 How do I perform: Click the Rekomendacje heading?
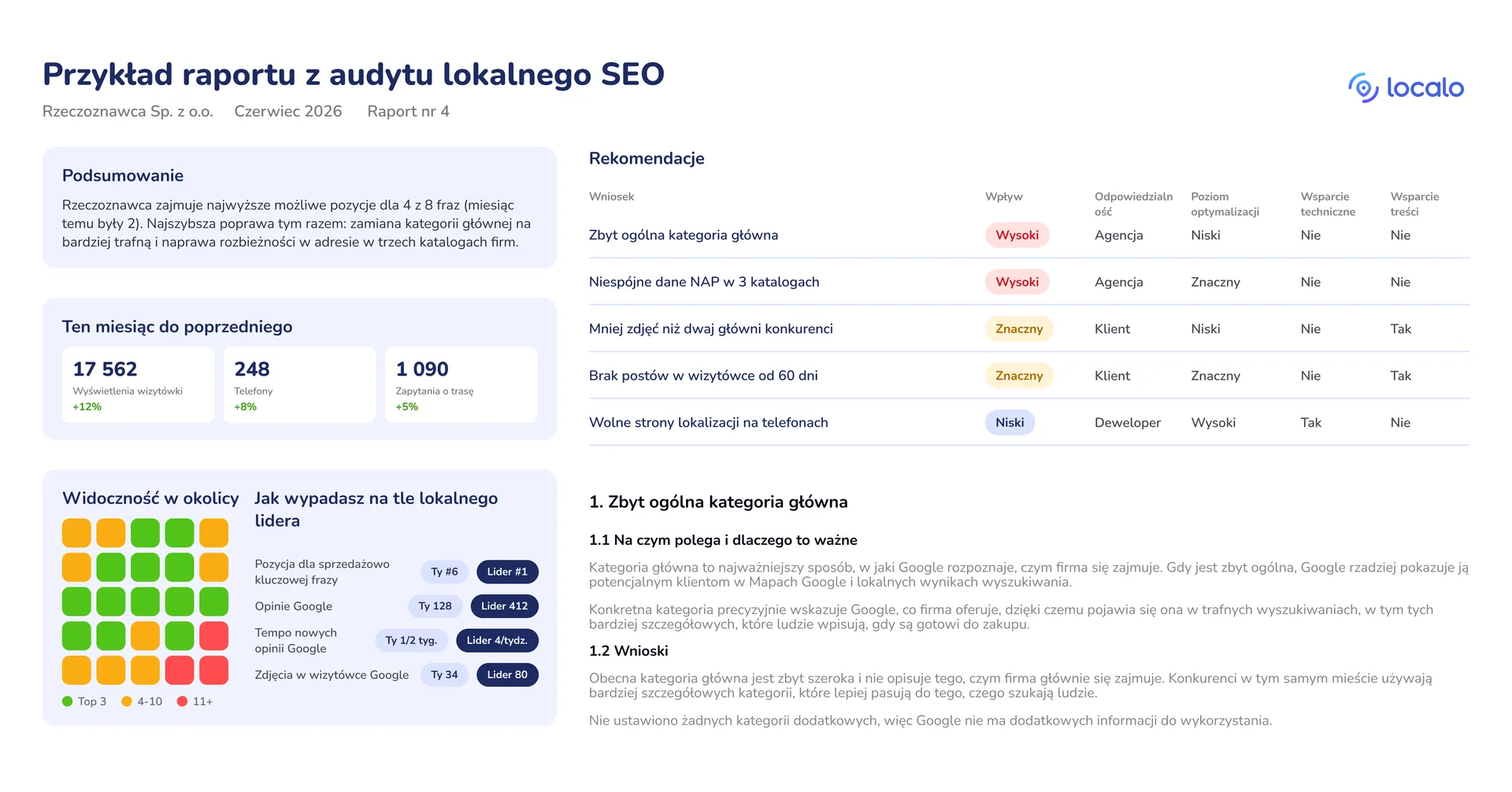[647, 158]
